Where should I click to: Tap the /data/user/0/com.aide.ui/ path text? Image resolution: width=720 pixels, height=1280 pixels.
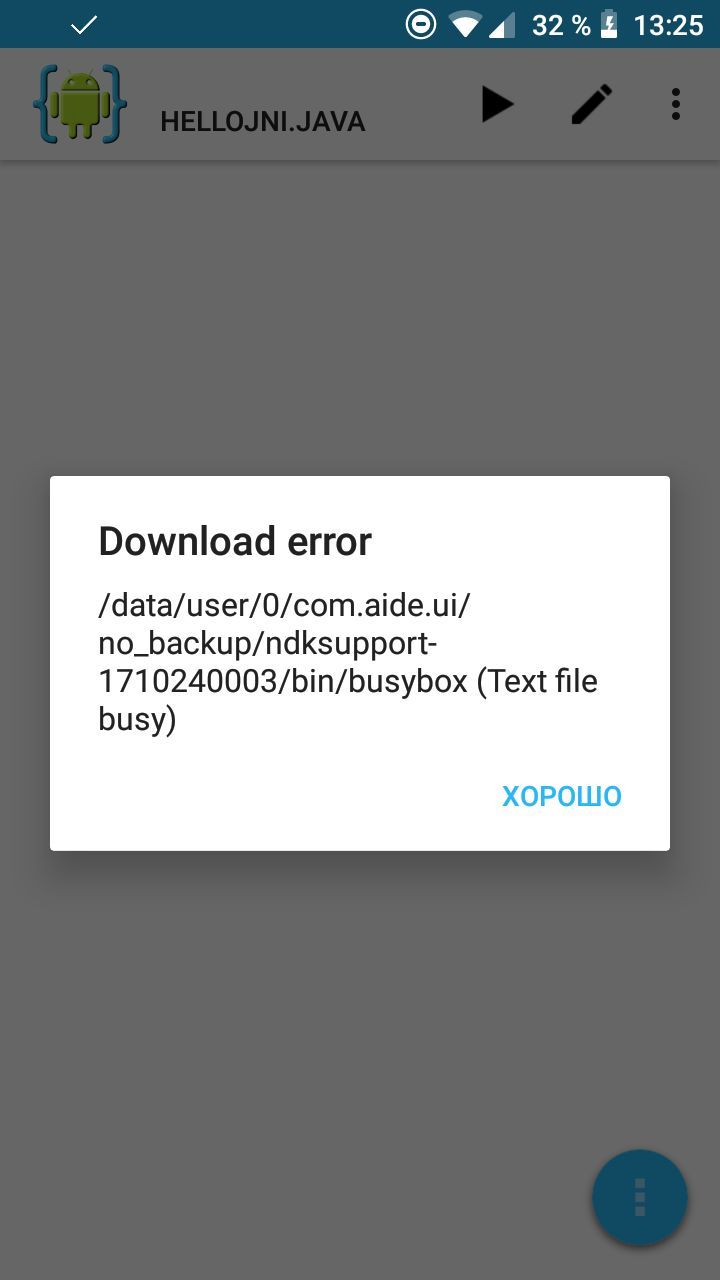point(284,605)
